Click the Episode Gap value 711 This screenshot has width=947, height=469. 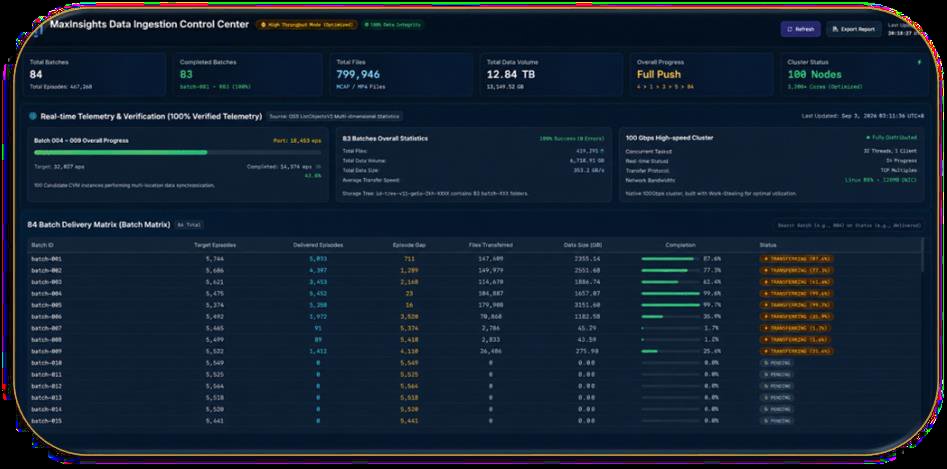click(409, 259)
